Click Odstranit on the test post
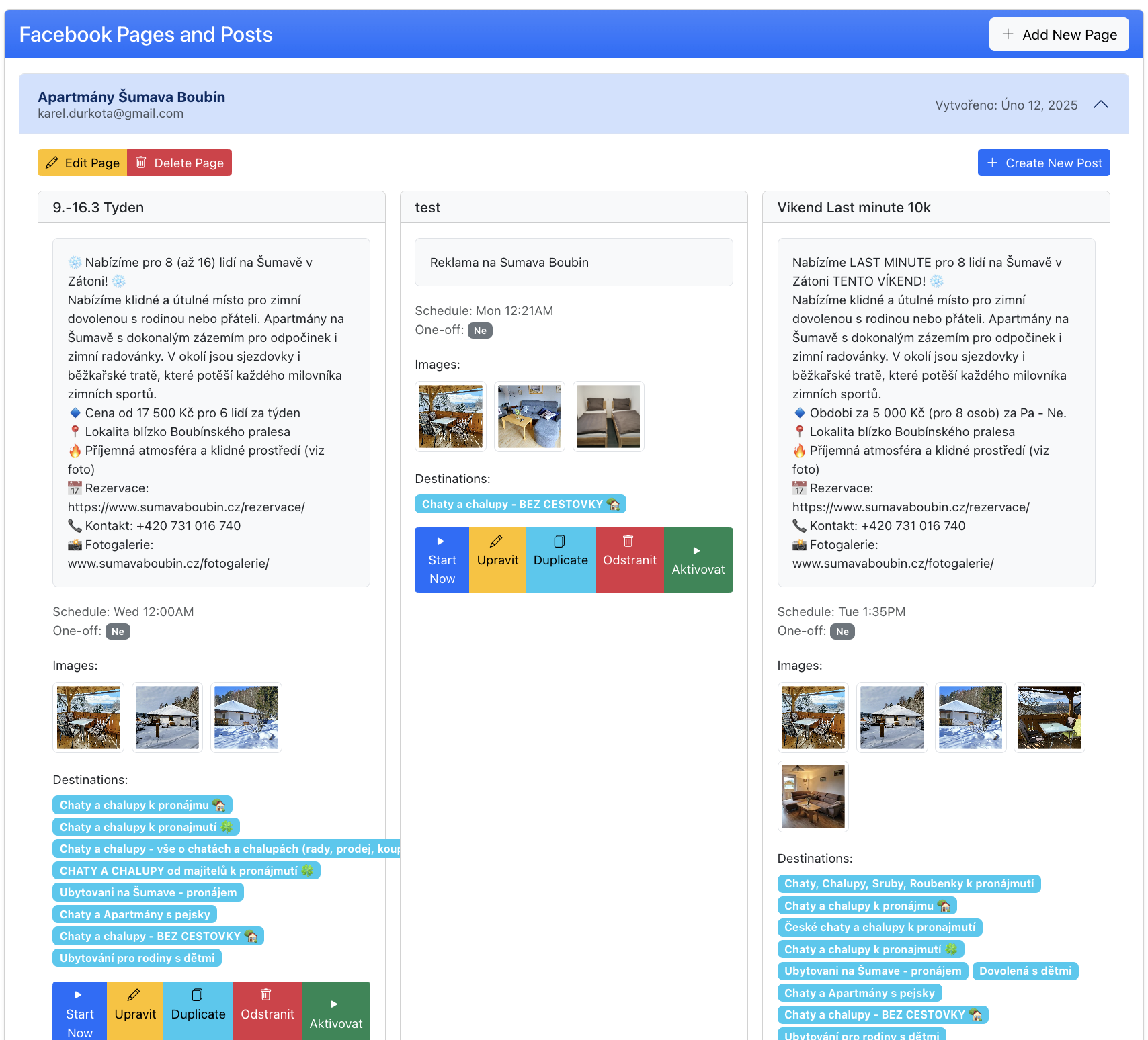The image size is (1148, 1040). tap(630, 560)
